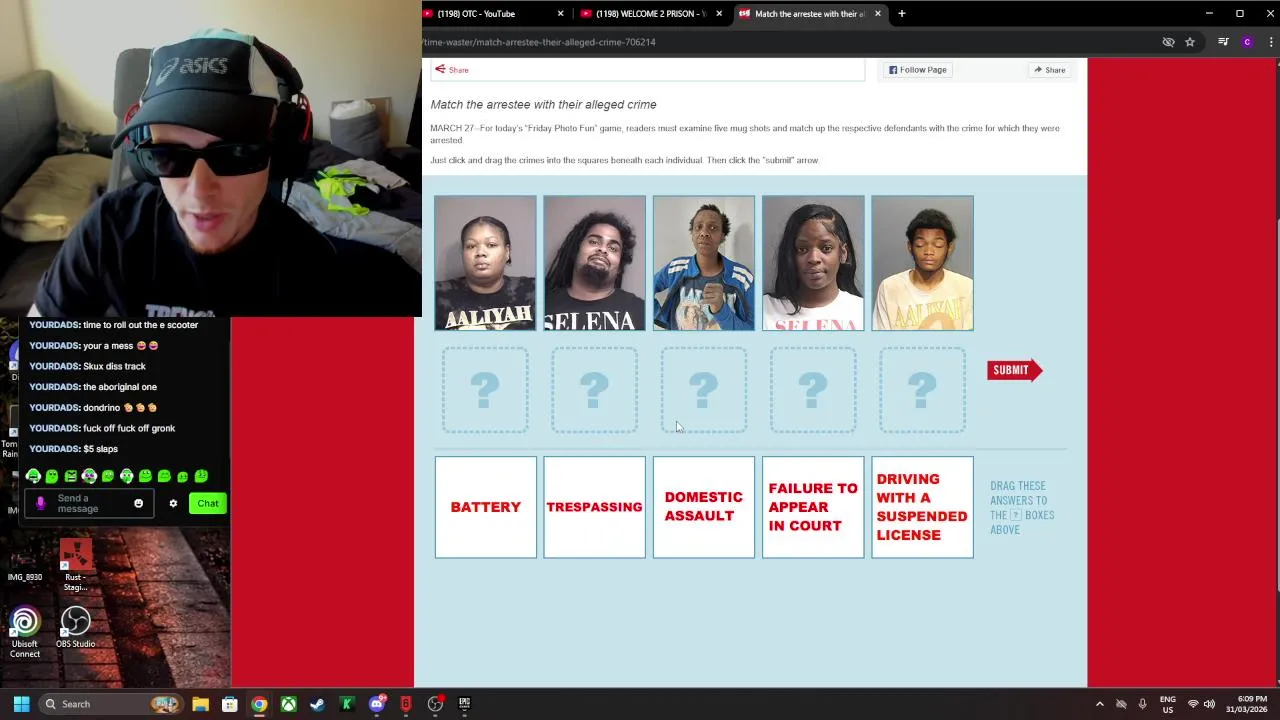Click the taskbar Search box
Image resolution: width=1280 pixels, height=720 pixels.
pos(113,704)
